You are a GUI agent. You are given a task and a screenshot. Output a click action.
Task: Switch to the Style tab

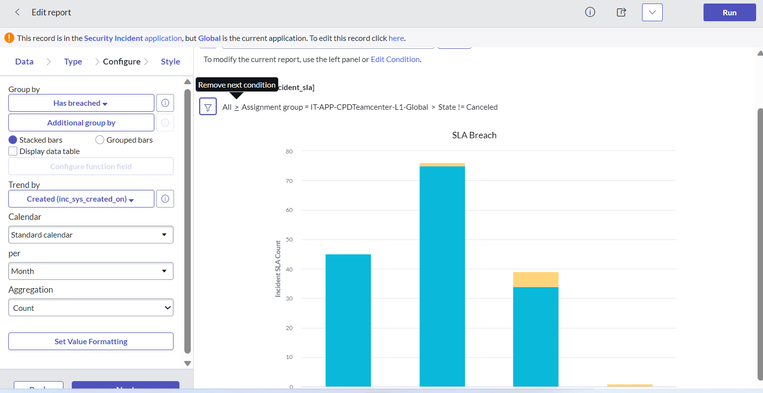(x=170, y=61)
